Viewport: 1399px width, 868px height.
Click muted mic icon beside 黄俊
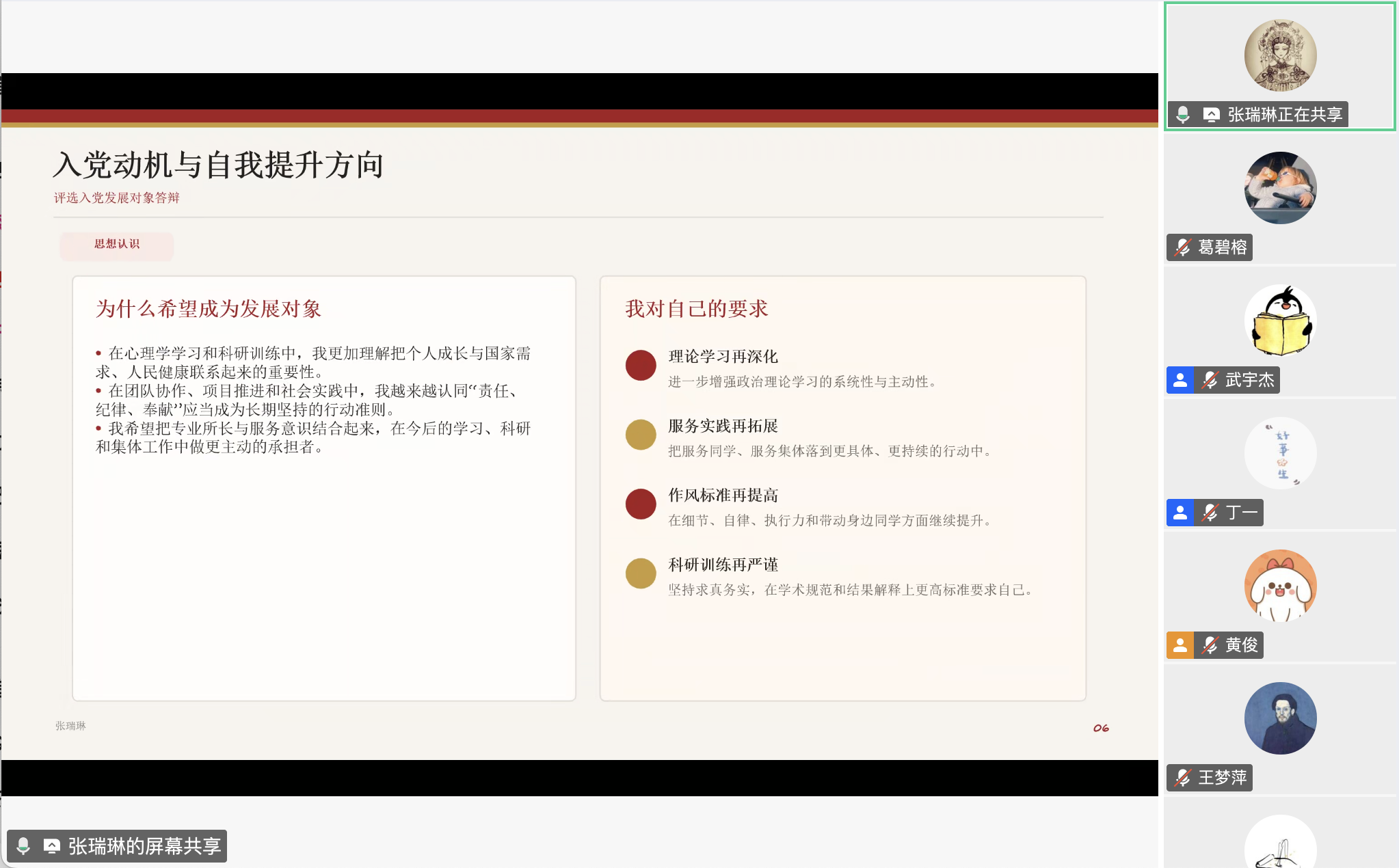pyautogui.click(x=1210, y=645)
